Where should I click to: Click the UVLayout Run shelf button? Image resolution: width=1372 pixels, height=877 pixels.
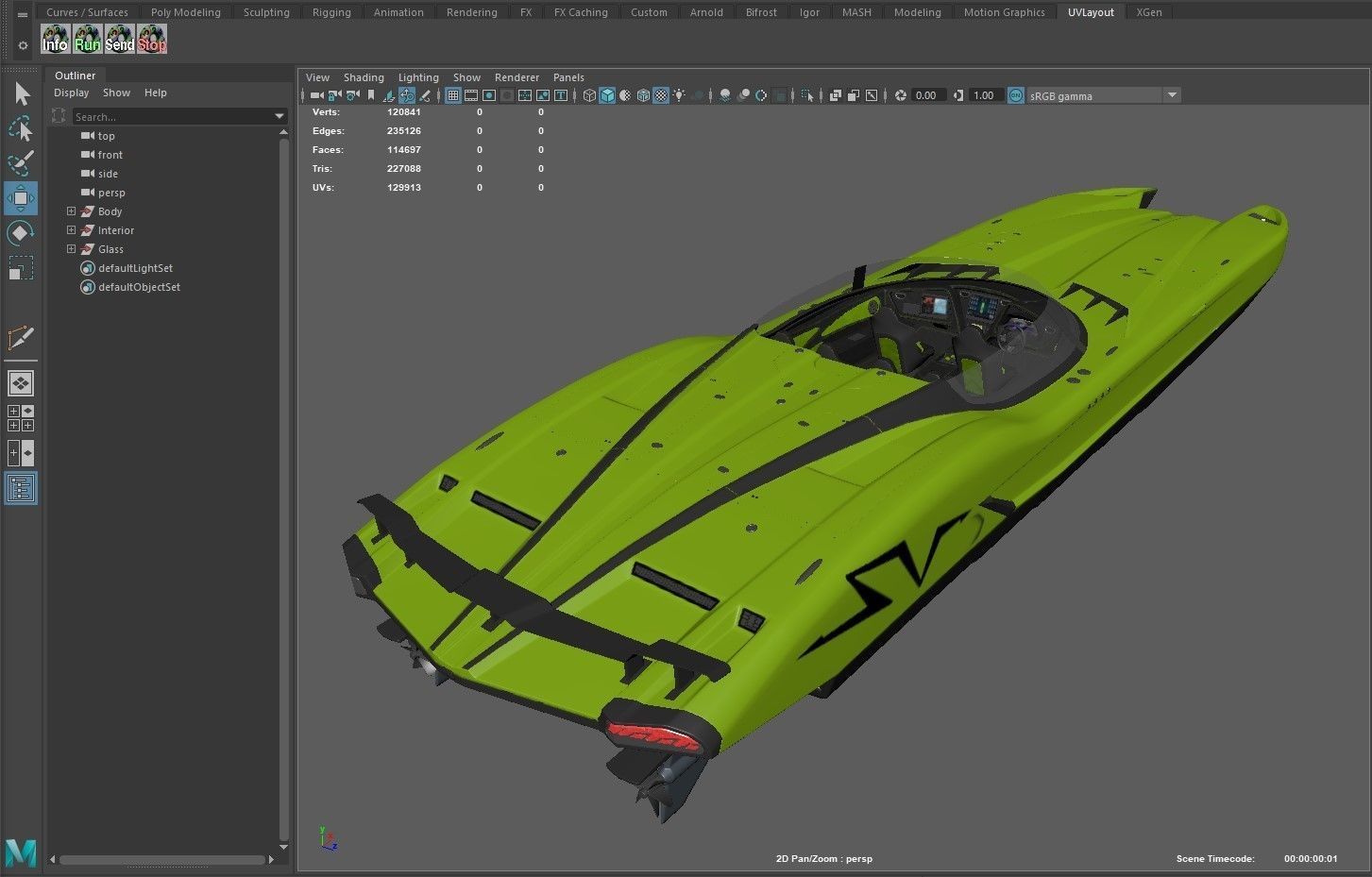click(x=88, y=39)
